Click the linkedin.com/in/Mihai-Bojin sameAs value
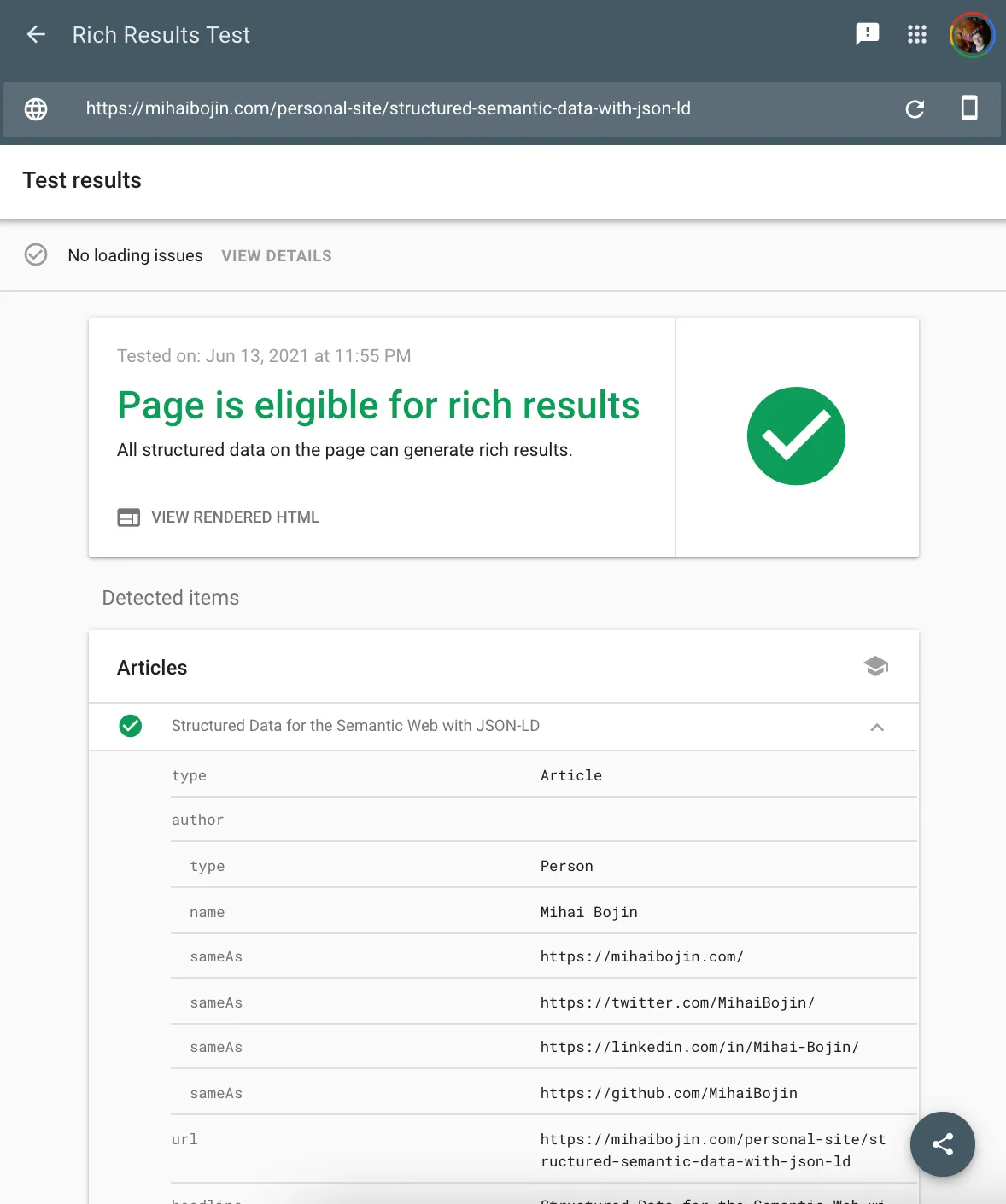This screenshot has height=1204, width=1006. point(700,1047)
